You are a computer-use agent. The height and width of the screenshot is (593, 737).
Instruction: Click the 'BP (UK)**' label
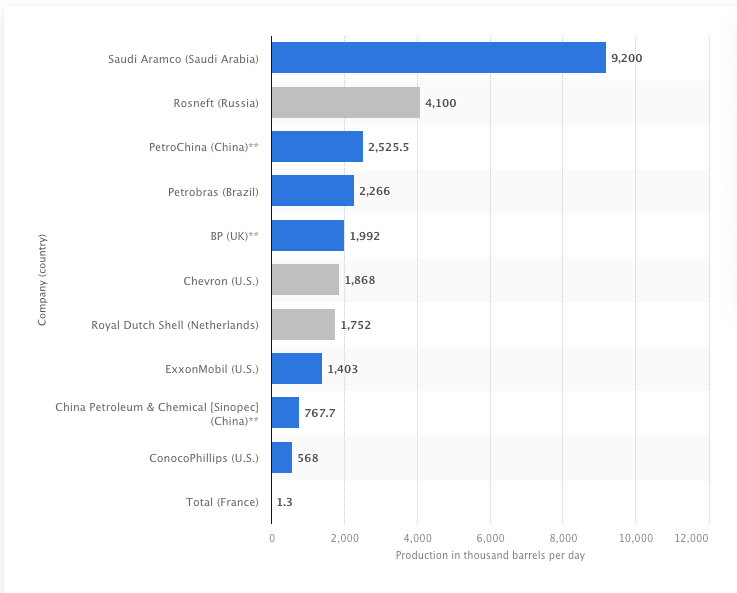tap(235, 236)
